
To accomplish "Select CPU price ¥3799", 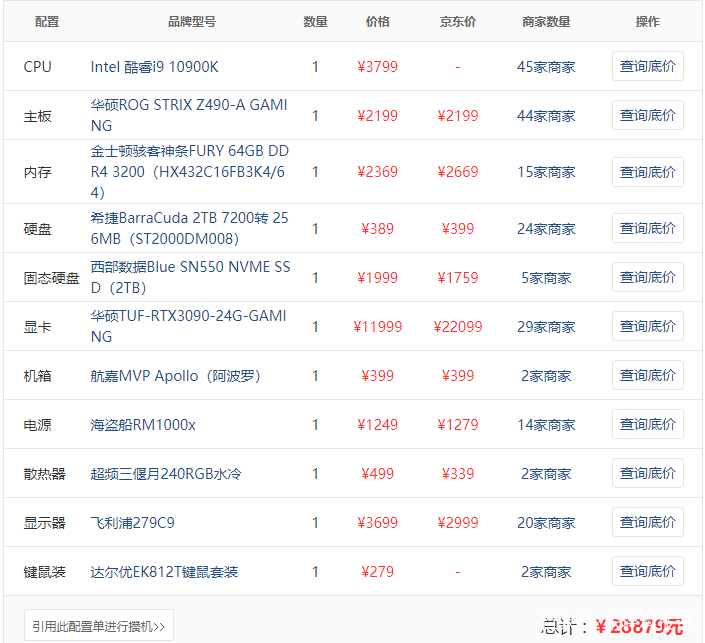I will point(377,67).
